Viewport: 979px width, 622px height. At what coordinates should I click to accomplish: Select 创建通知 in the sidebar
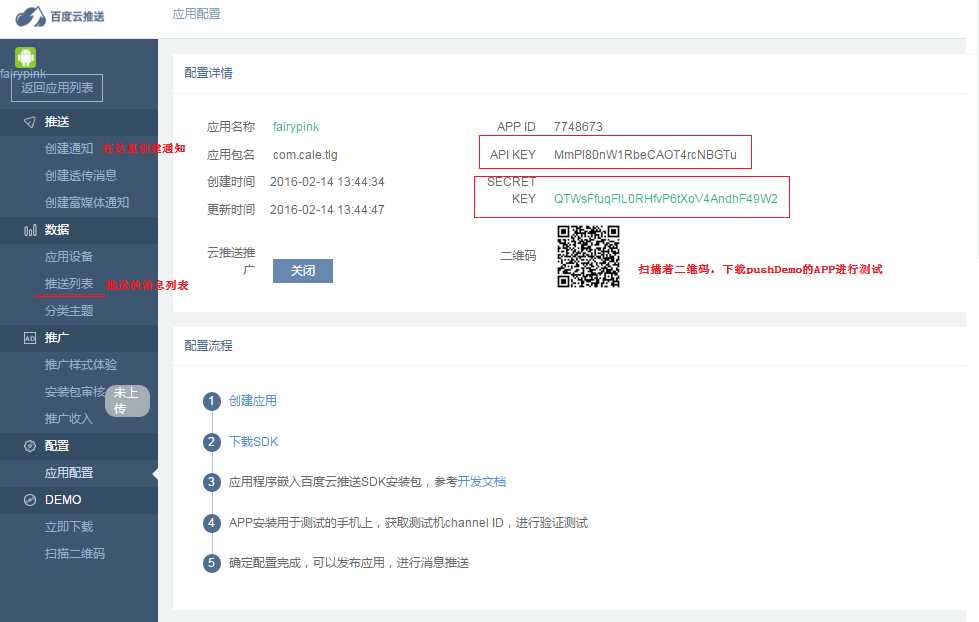[x=69, y=149]
